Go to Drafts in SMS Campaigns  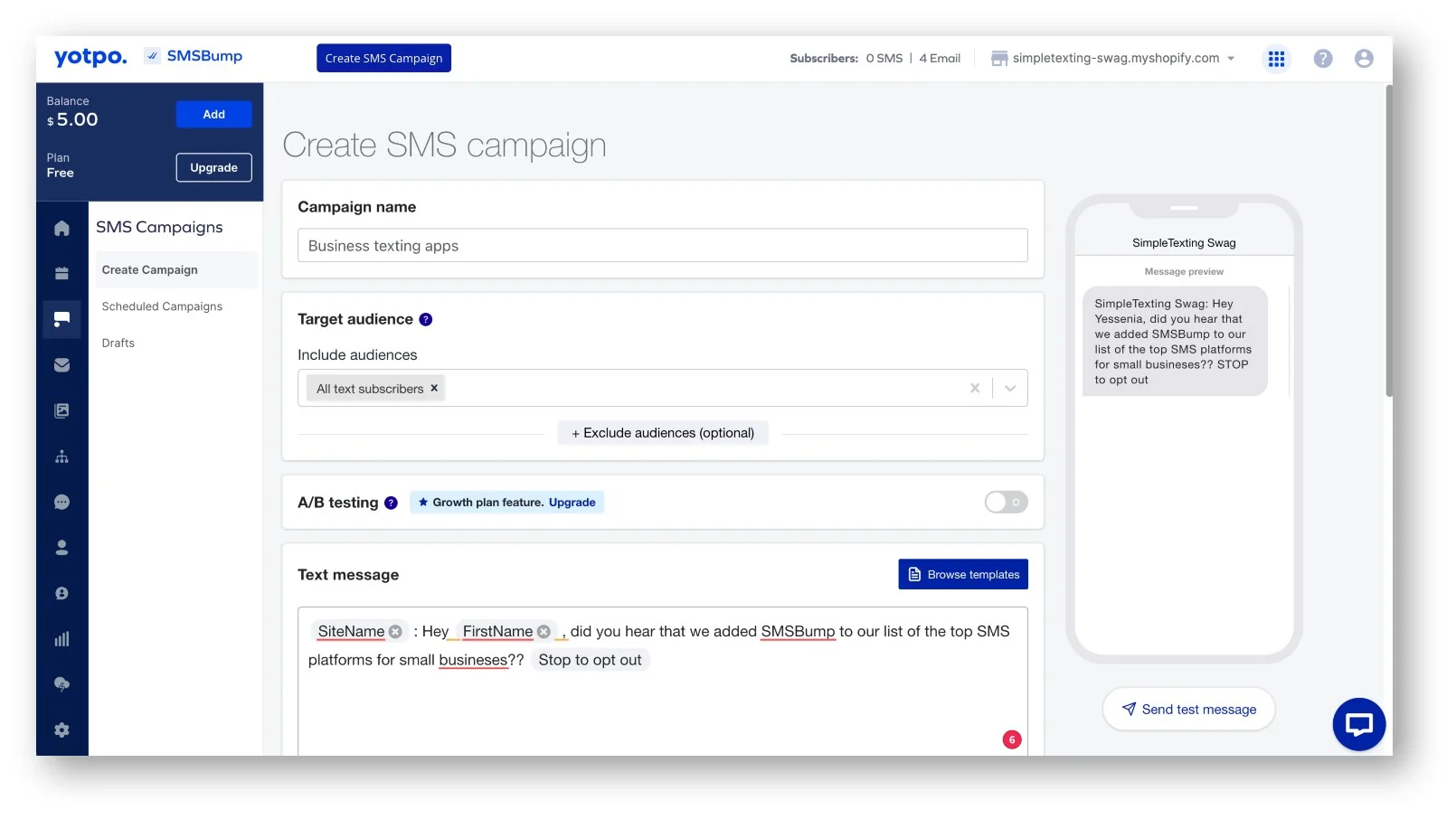118,344
